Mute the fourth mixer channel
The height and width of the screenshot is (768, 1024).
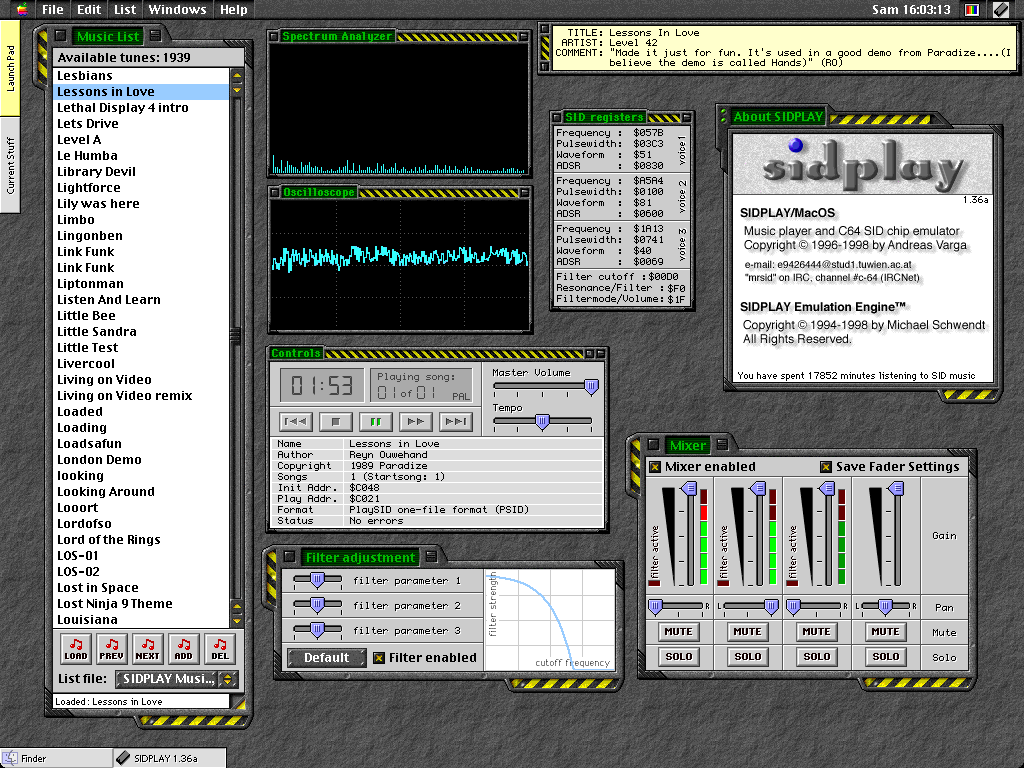(886, 632)
